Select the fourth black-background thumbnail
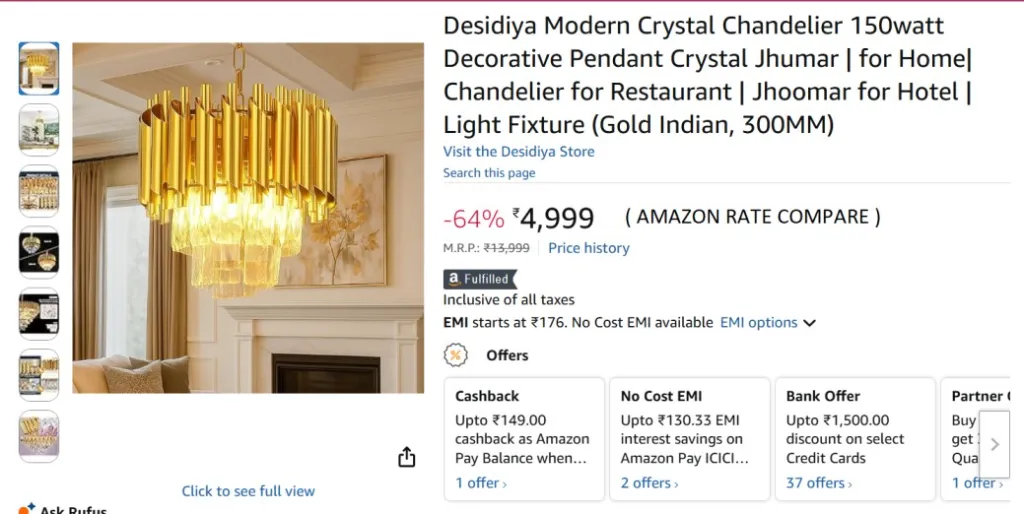 coord(39,252)
